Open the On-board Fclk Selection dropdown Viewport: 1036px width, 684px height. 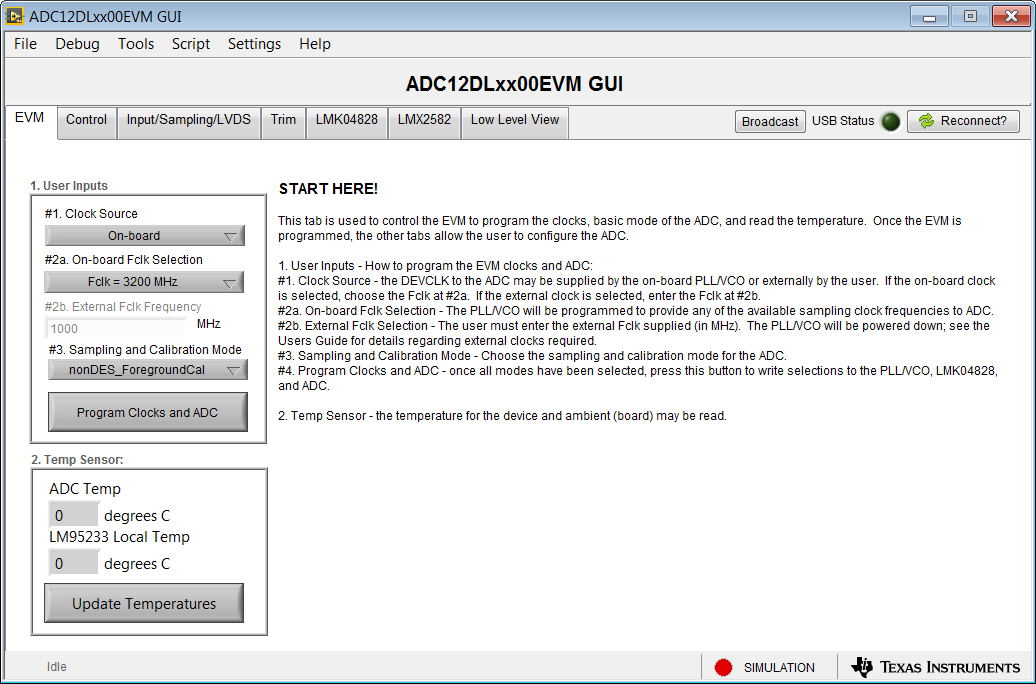144,281
